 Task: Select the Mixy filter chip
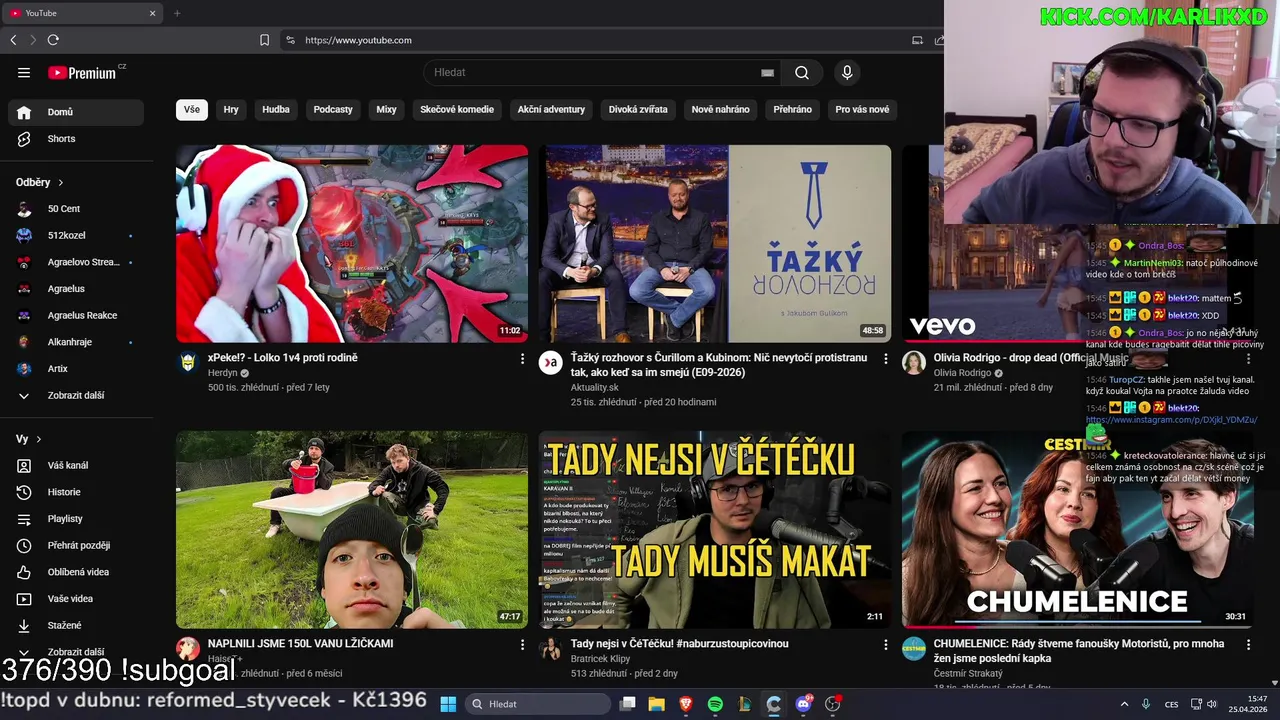[386, 109]
